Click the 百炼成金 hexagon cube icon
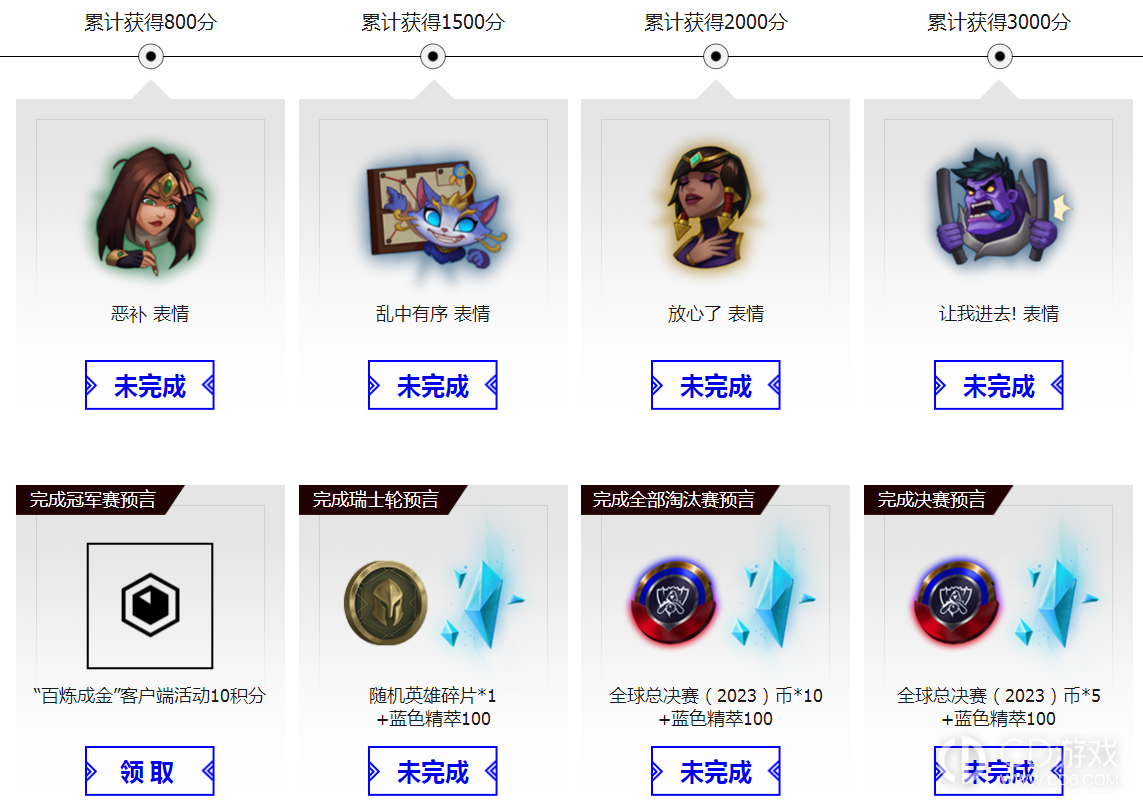The width and height of the screenshot is (1143, 807). click(150, 605)
